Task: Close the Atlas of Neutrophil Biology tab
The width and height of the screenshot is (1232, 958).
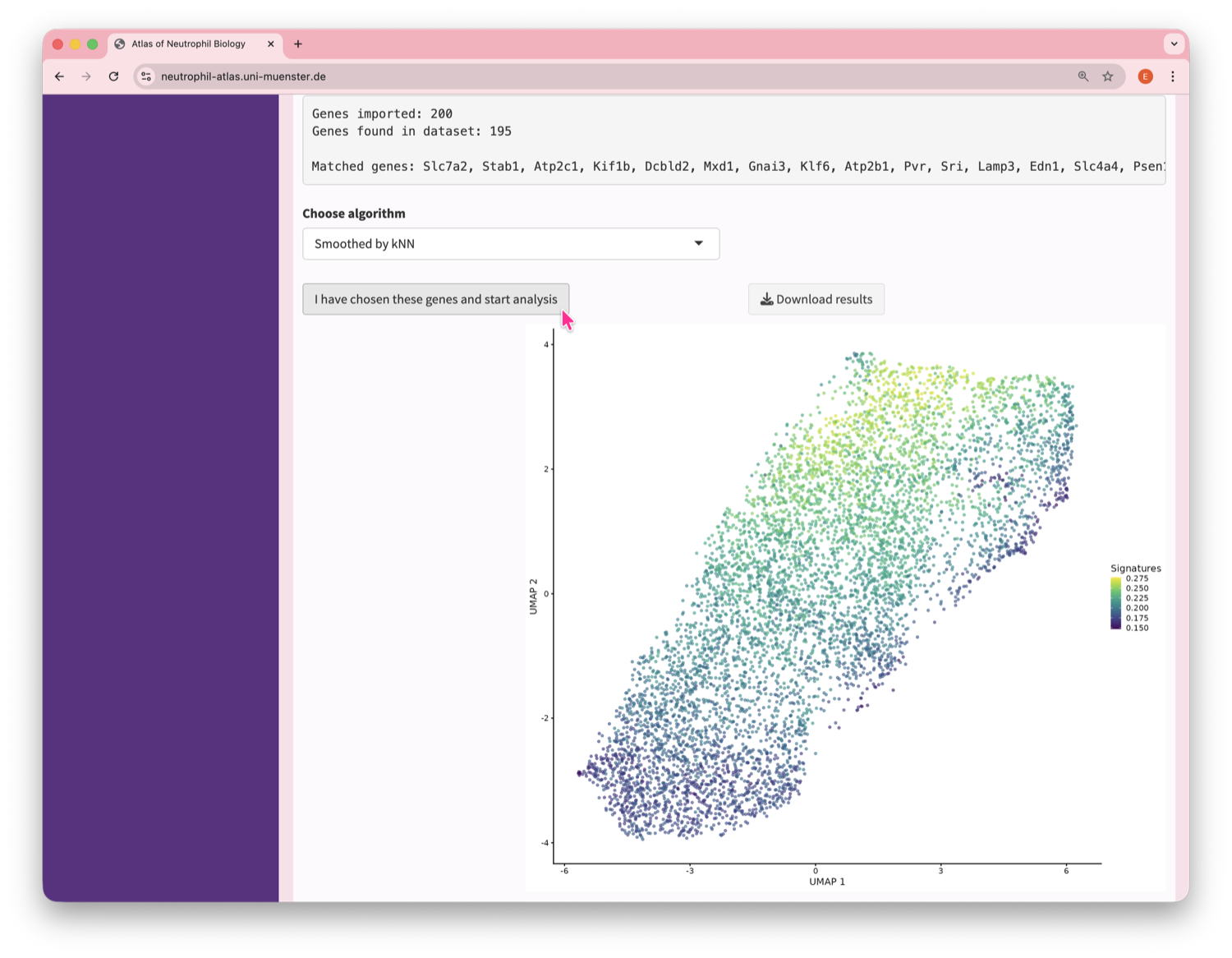Action: (x=271, y=44)
